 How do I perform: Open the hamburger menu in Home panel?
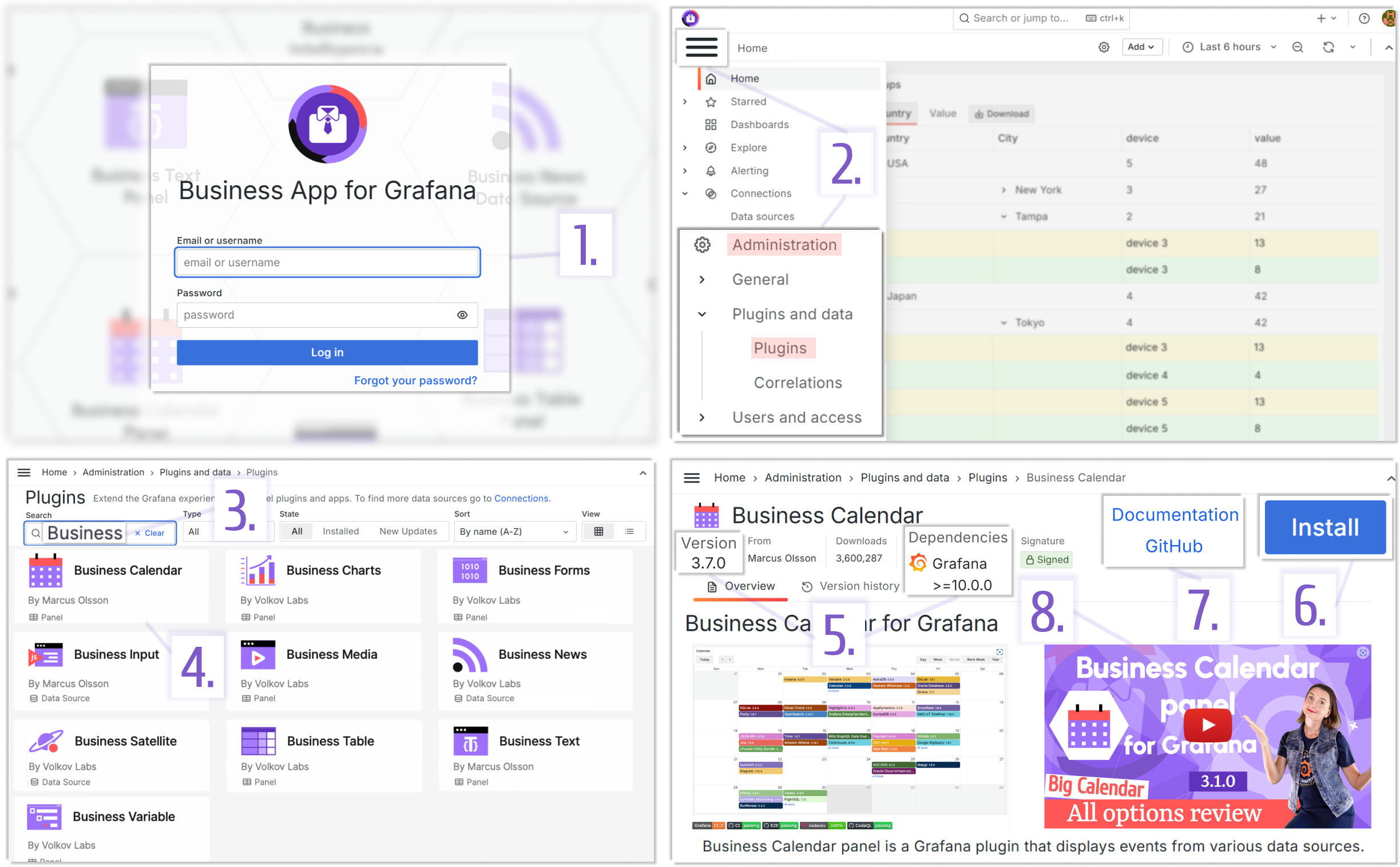tap(701, 47)
